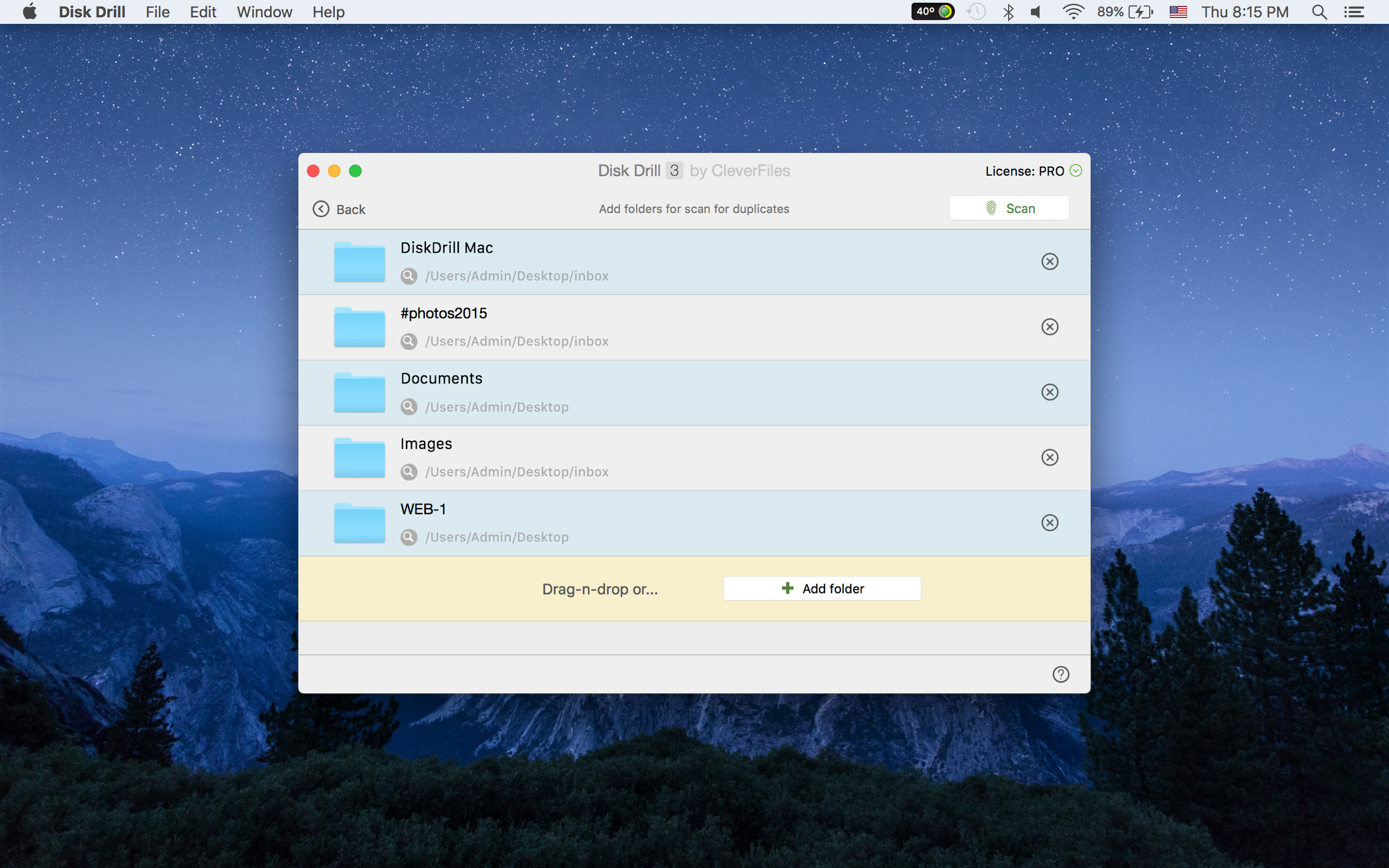
Task: Reveal WEB-1 location via magnifier icon
Action: pyautogui.click(x=409, y=537)
